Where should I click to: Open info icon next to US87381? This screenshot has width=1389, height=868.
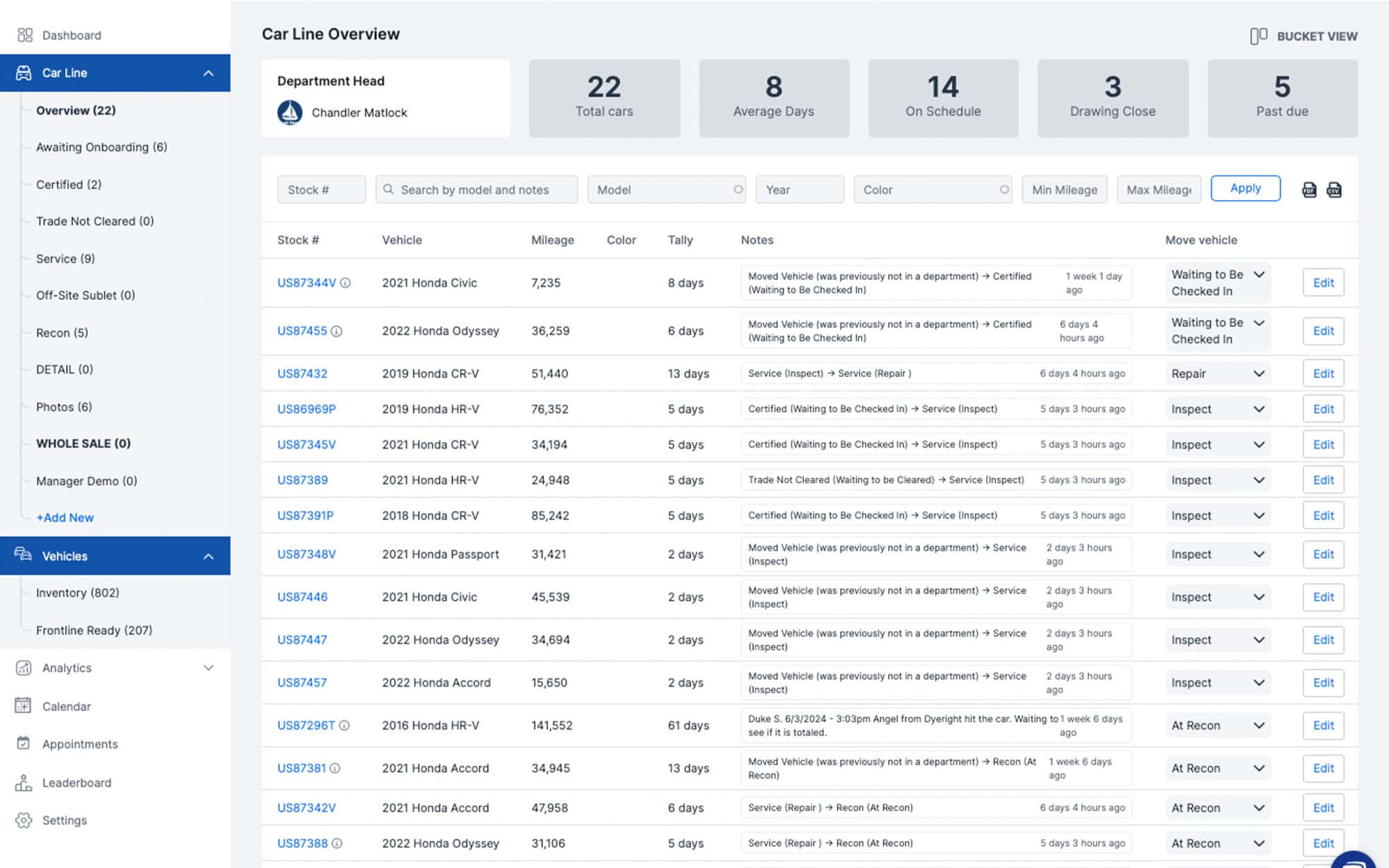(335, 768)
